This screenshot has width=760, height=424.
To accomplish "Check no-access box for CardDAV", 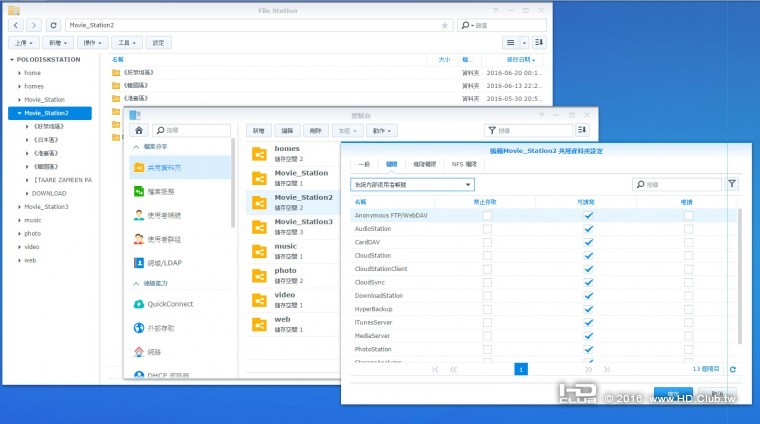I will coord(487,241).
